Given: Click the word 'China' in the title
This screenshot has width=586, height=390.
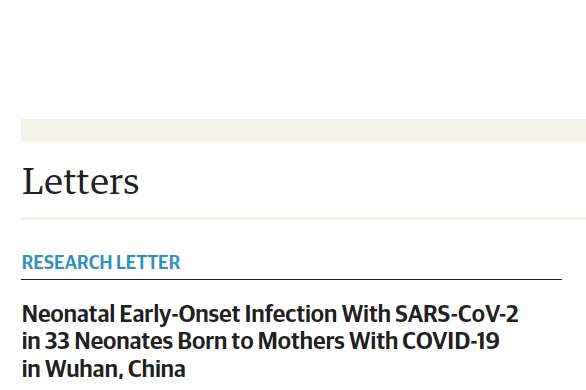Looking at the screenshot, I should point(157,369).
